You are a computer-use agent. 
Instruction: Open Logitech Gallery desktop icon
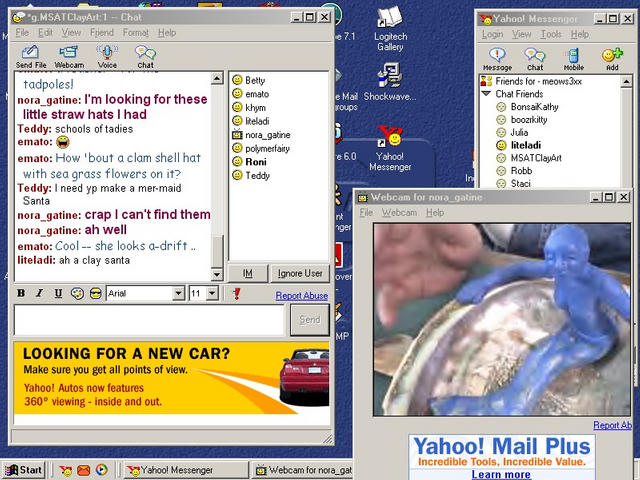point(390,29)
